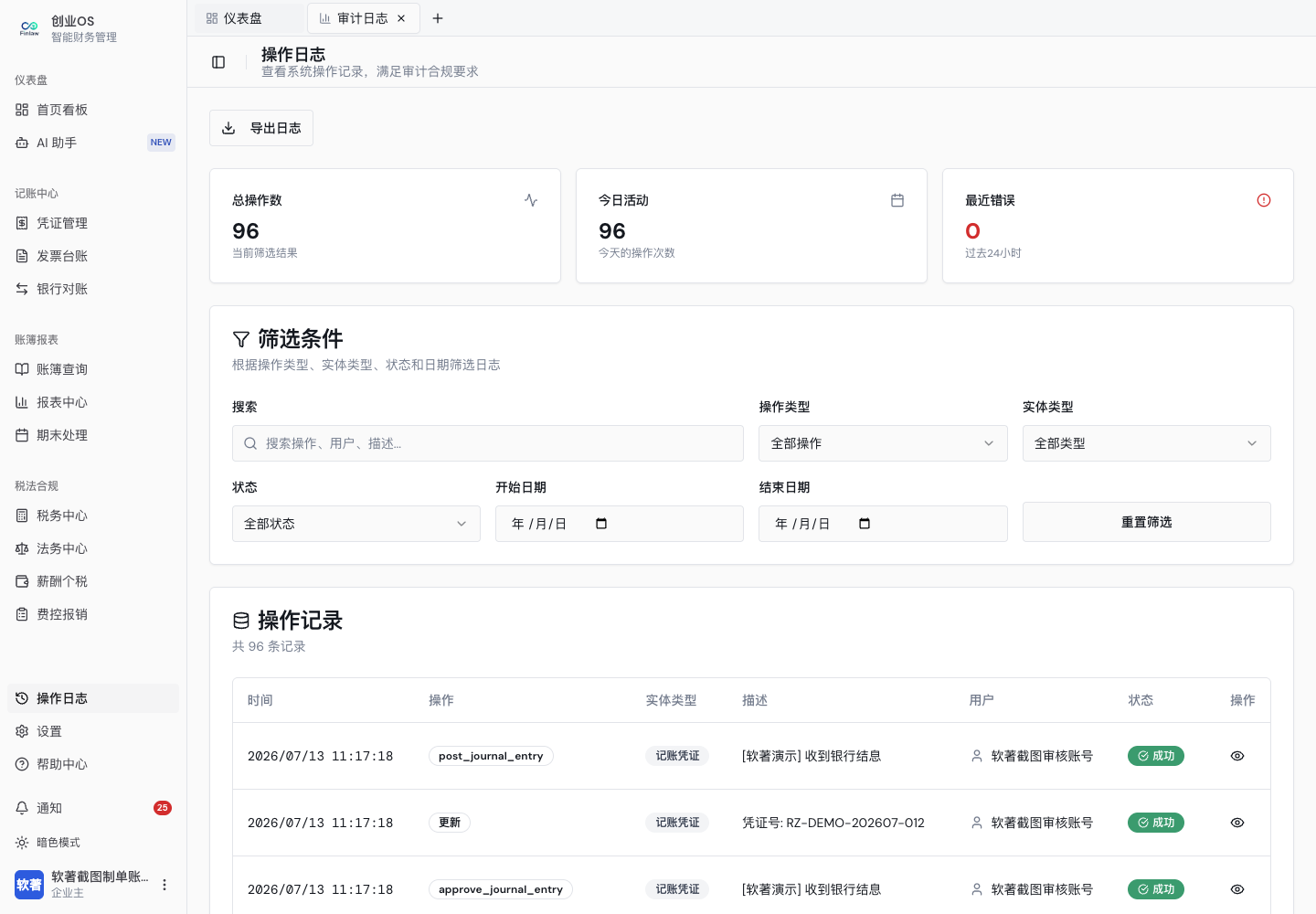Open 账簿查询 in the sidebar
The image size is (1316, 914).
pyautogui.click(x=93, y=369)
